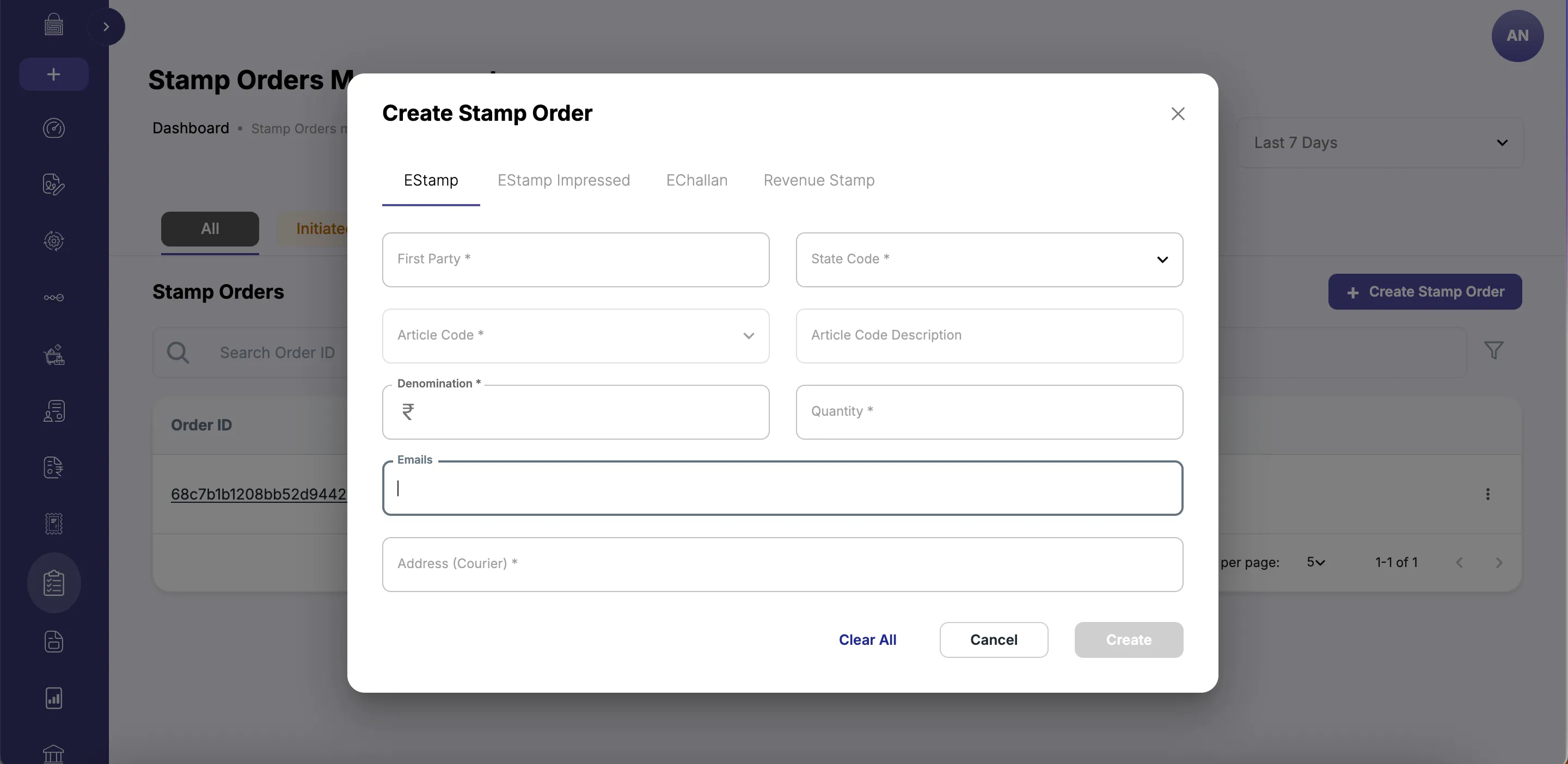Open the dashboard gauge icon in sidebar
This screenshot has height=764, width=1568.
click(x=53, y=128)
